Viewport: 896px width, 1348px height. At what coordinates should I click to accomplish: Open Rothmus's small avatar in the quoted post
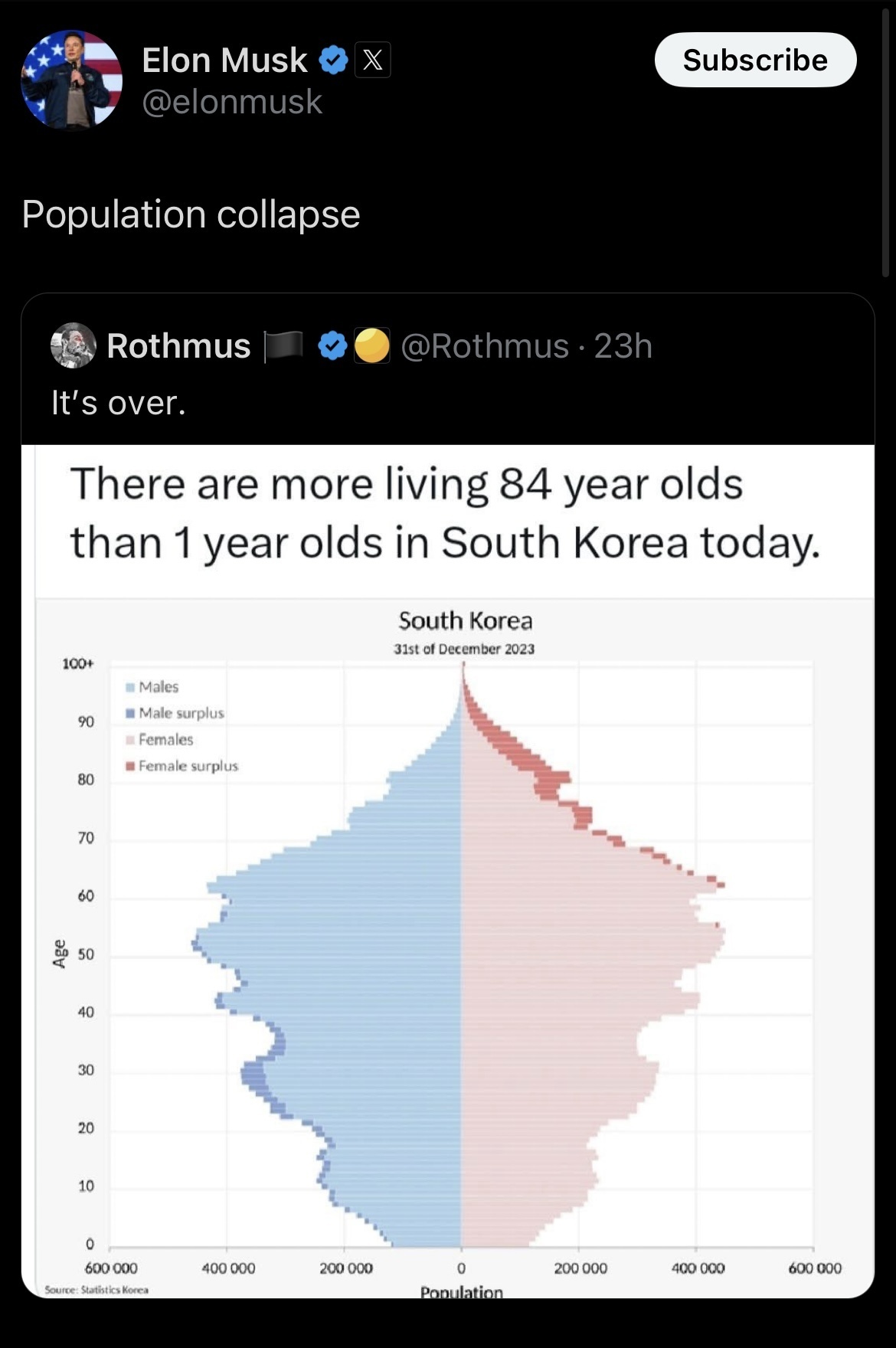coord(73,345)
